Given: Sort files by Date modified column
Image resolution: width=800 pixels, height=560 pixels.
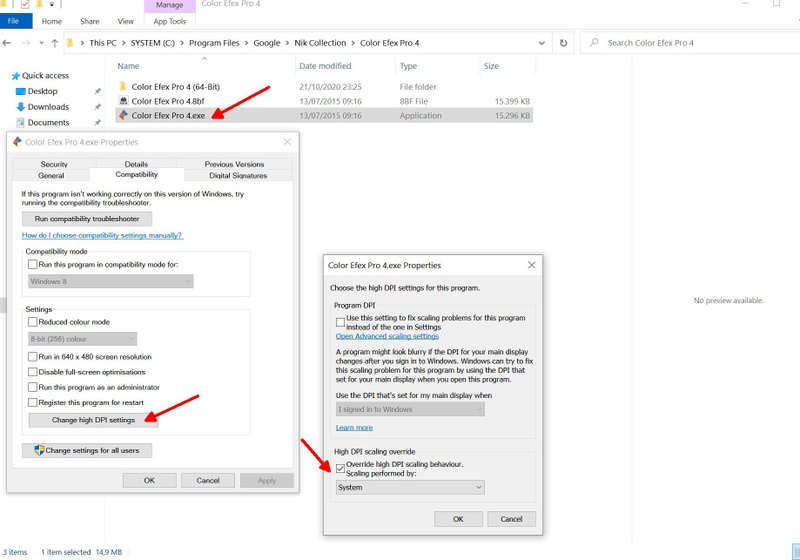Looking at the screenshot, I should click(325, 66).
